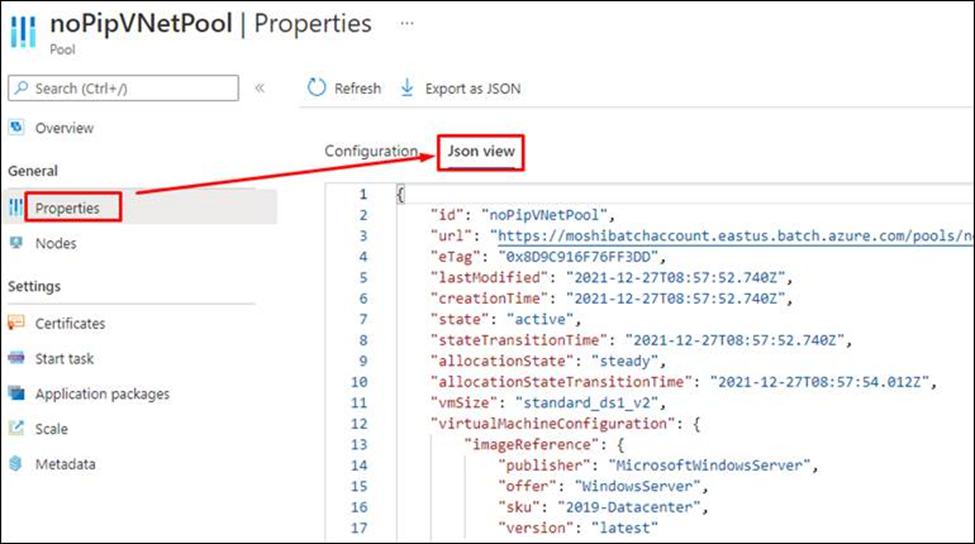Image resolution: width=975 pixels, height=544 pixels.
Task: Focus the Search (Ctrl+/) field
Action: pos(123,88)
